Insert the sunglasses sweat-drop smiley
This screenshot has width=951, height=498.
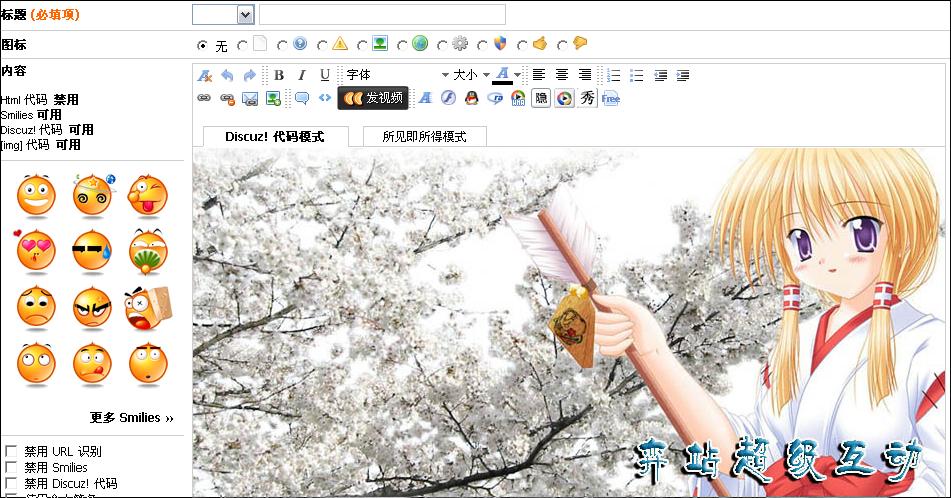pyautogui.click(x=92, y=251)
